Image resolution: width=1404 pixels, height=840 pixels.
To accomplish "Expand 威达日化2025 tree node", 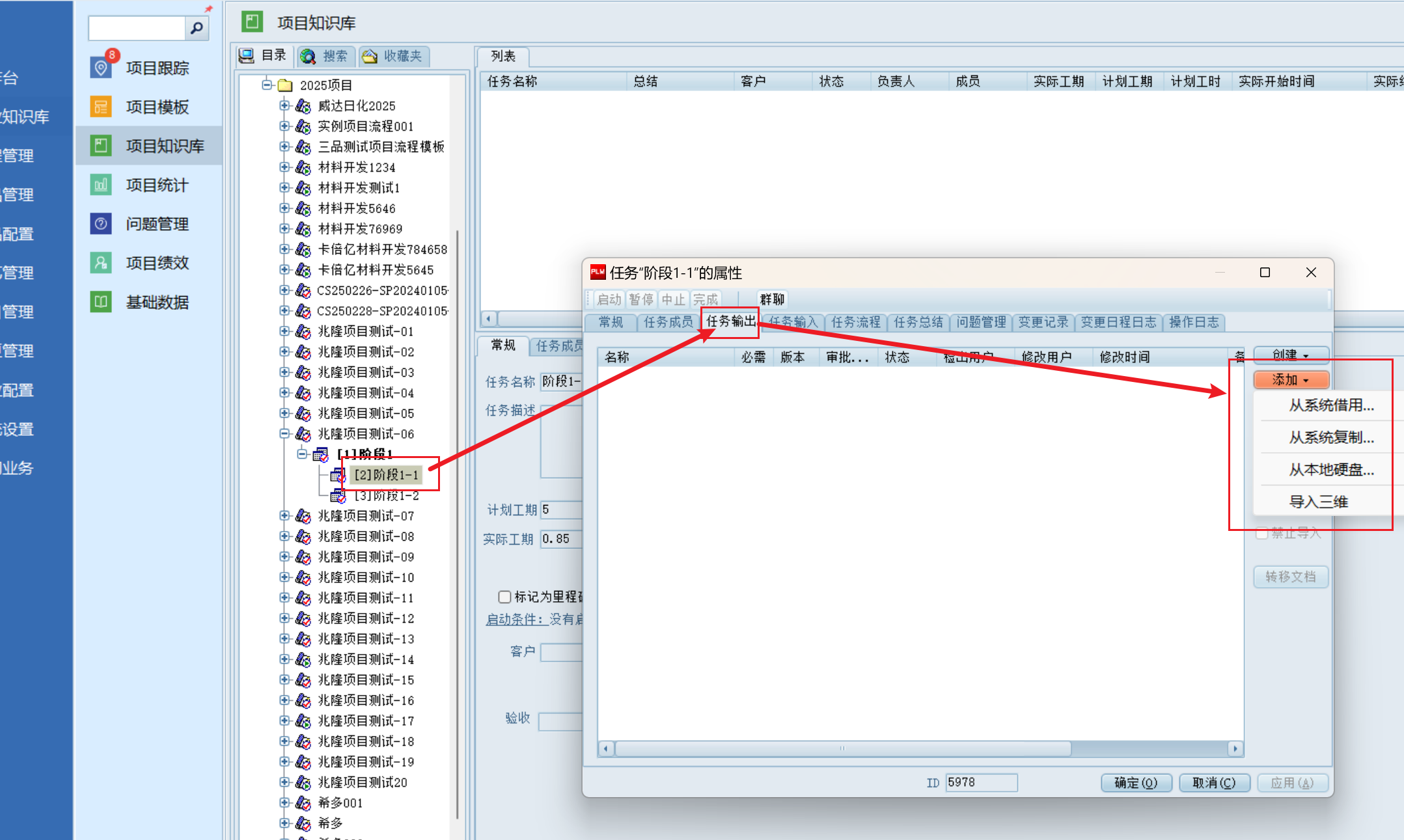I will pyautogui.click(x=284, y=105).
